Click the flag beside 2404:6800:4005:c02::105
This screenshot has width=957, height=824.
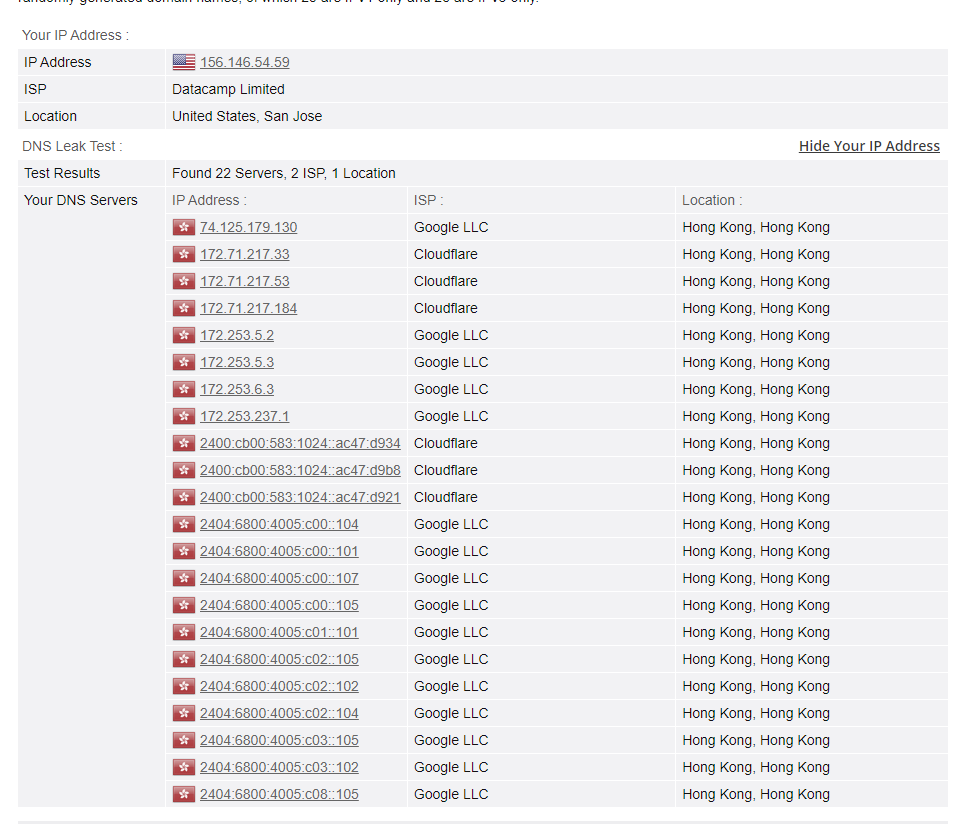point(184,659)
